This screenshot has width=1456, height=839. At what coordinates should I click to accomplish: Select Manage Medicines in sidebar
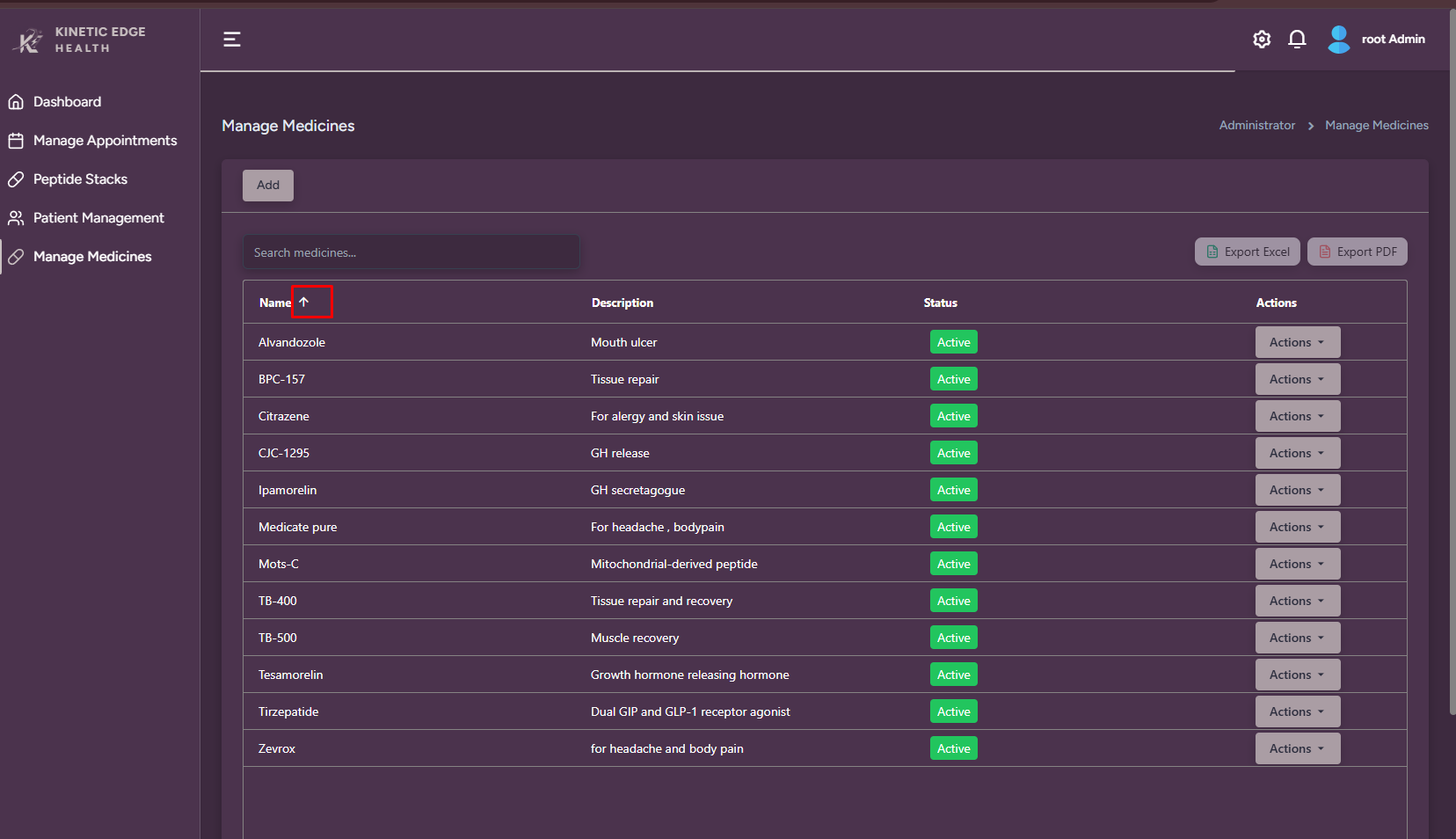(x=92, y=257)
